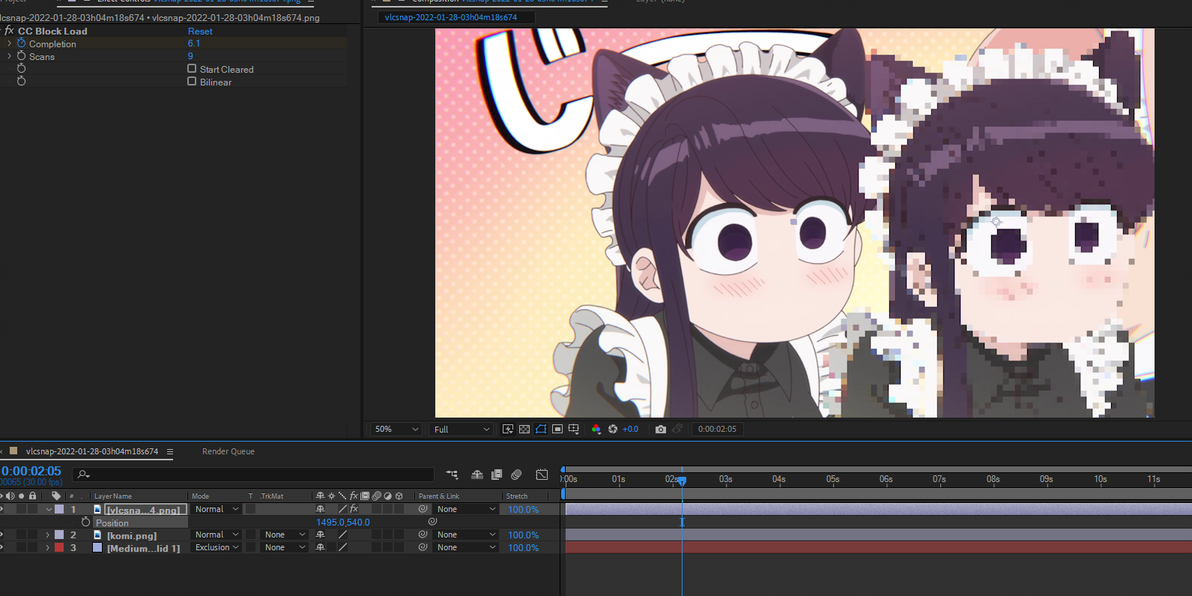The width and height of the screenshot is (1192, 596).
Task: Switch to the Render Queue tab
Action: click(228, 452)
